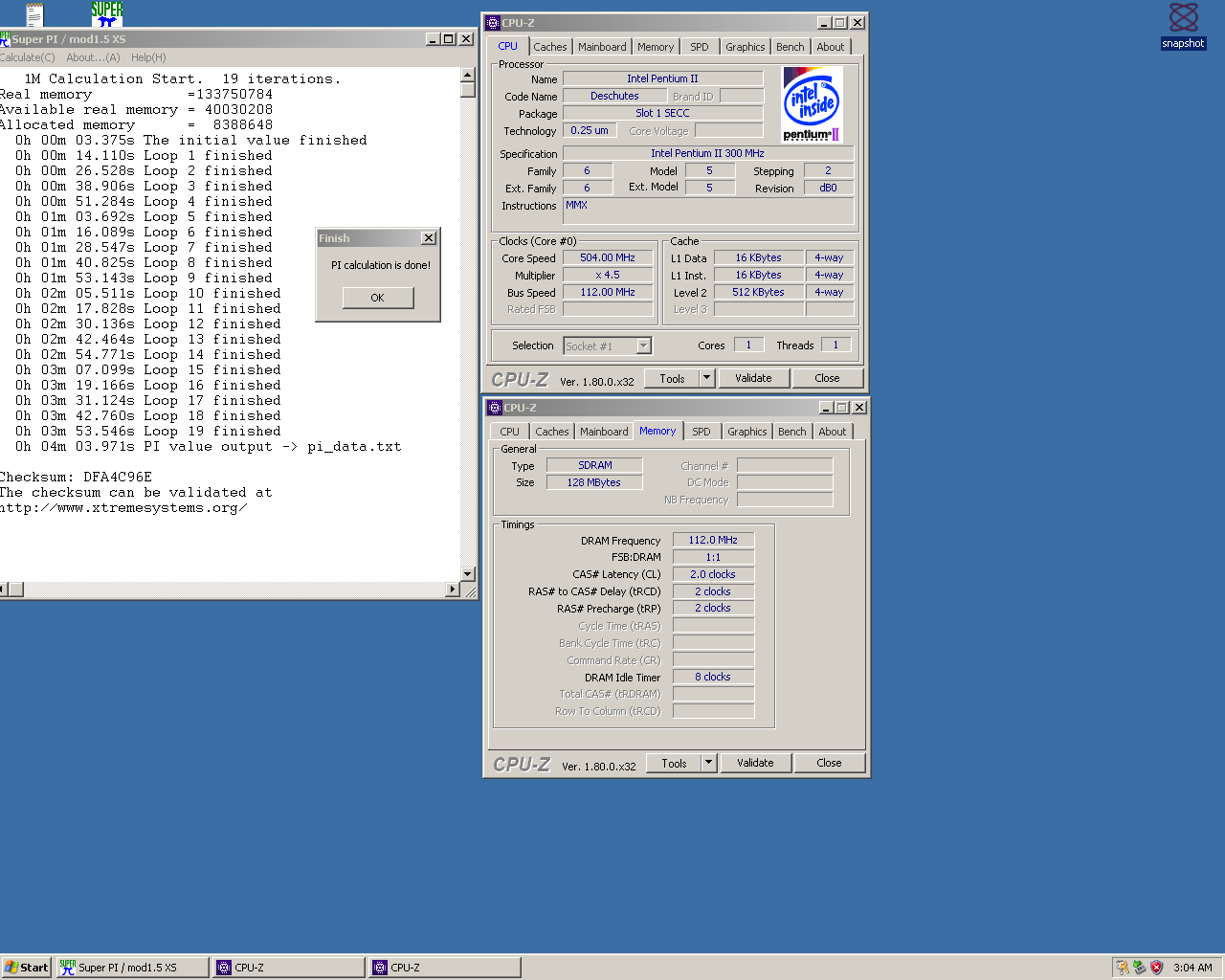1225x980 pixels.
Task: Click the Specification Intel Pentium II 300 MHz field
Action: (x=708, y=153)
